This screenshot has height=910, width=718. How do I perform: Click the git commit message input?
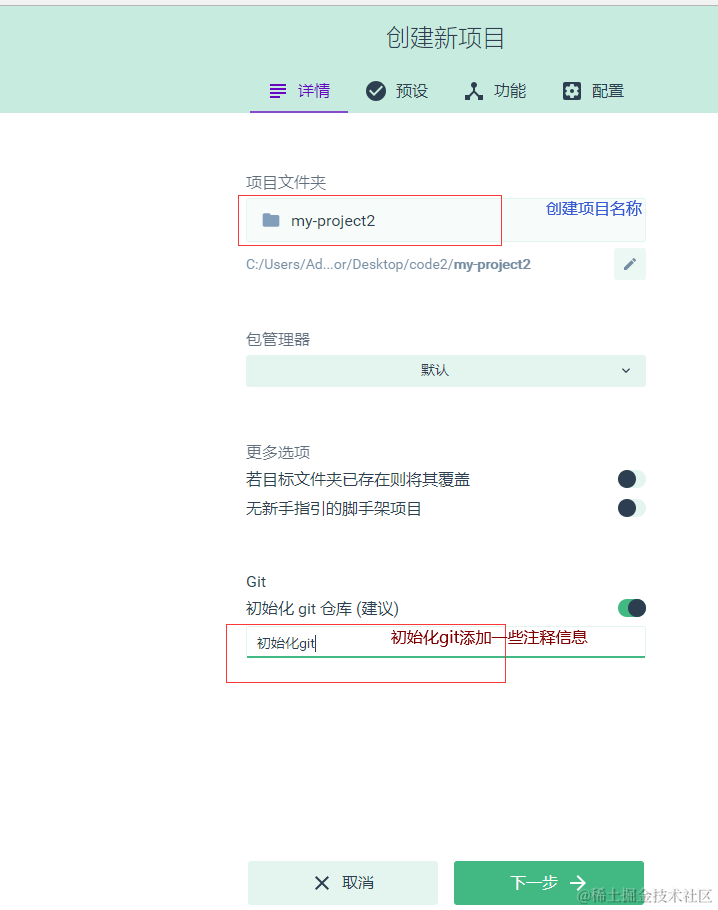tap(446, 642)
